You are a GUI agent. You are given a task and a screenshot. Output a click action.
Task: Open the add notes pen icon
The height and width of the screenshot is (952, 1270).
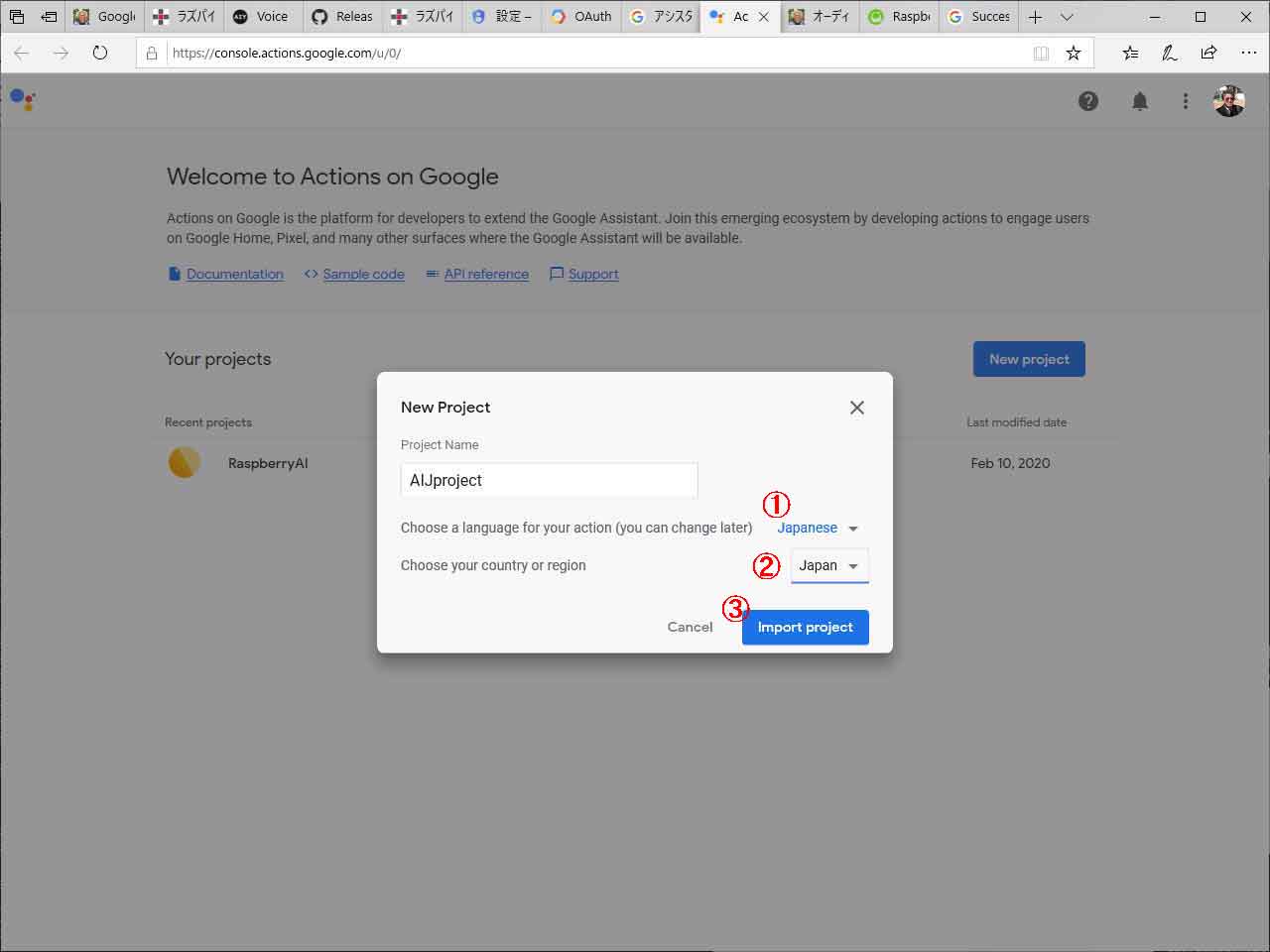tap(1170, 54)
